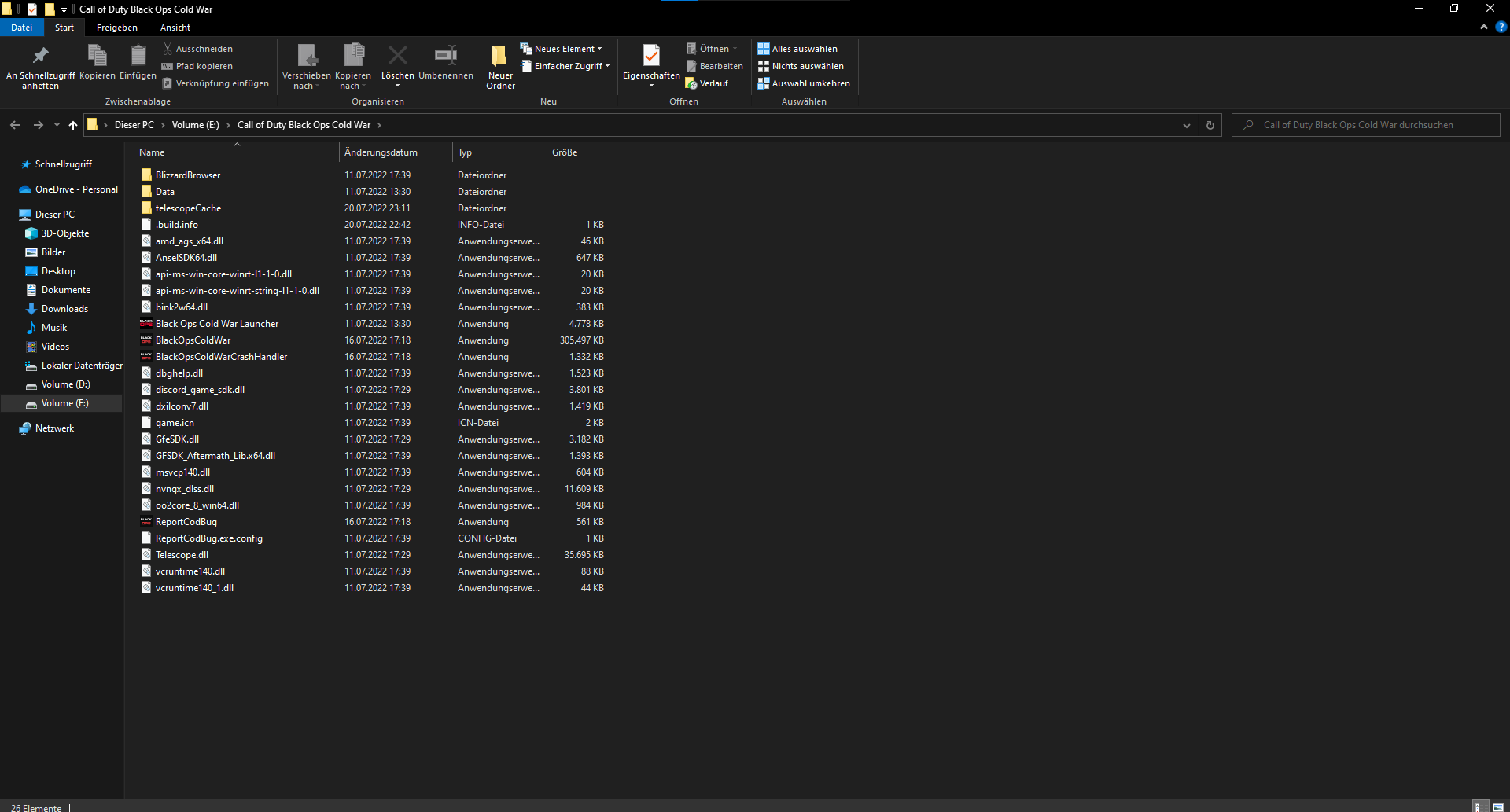Click the Öffnen ribbon command
This screenshot has height=812, width=1510.
[x=712, y=49]
